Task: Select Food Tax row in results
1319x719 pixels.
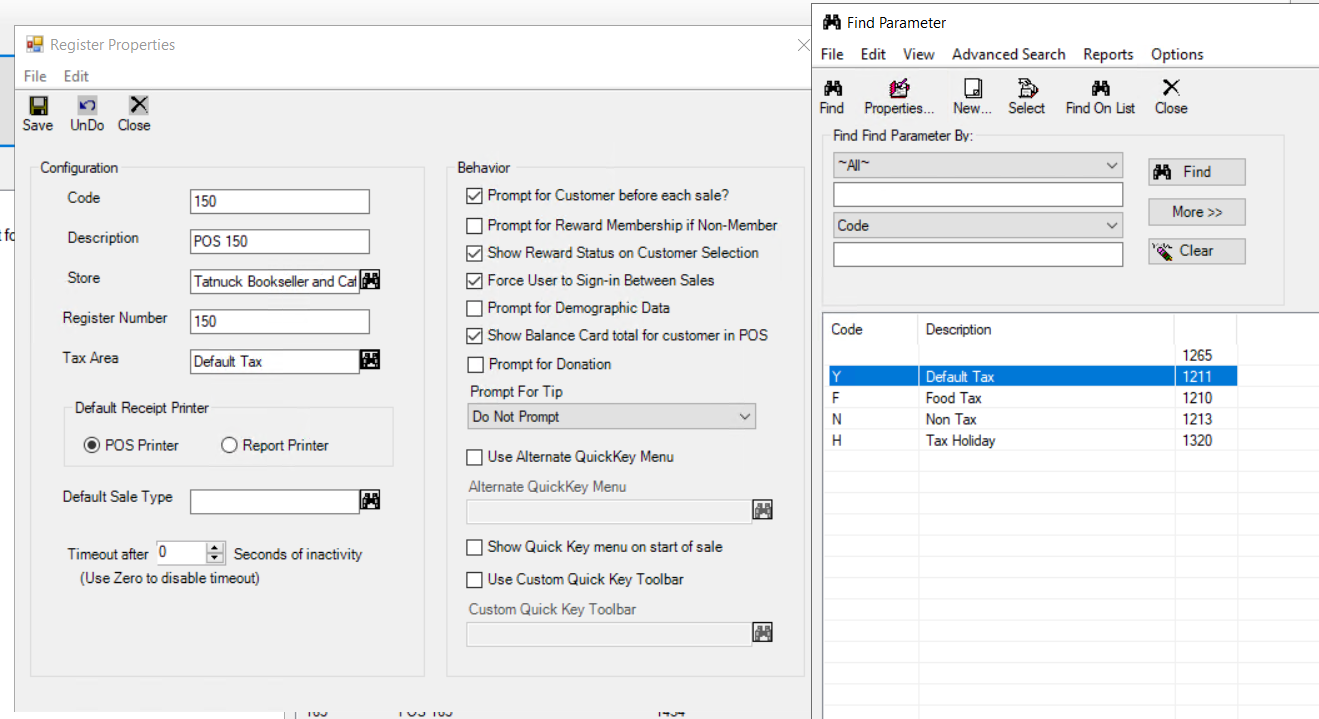Action: [1033, 398]
